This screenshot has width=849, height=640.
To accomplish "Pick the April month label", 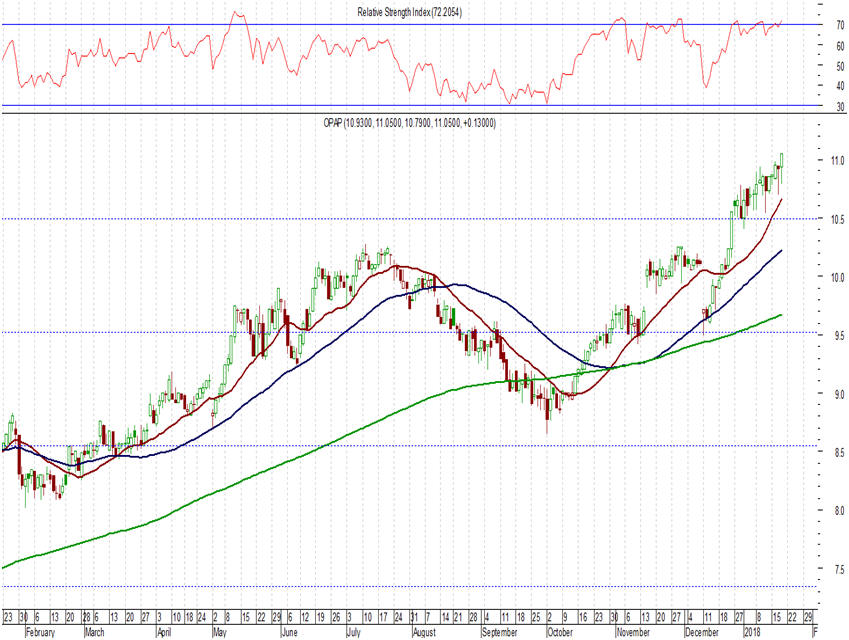I will click(165, 632).
